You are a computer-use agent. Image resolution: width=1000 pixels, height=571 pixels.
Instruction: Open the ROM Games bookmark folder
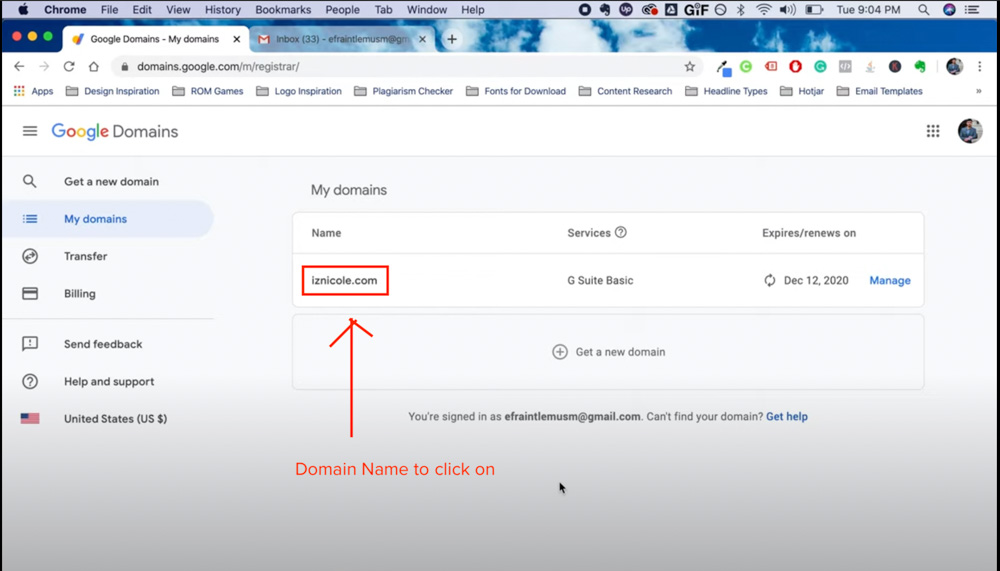click(208, 91)
